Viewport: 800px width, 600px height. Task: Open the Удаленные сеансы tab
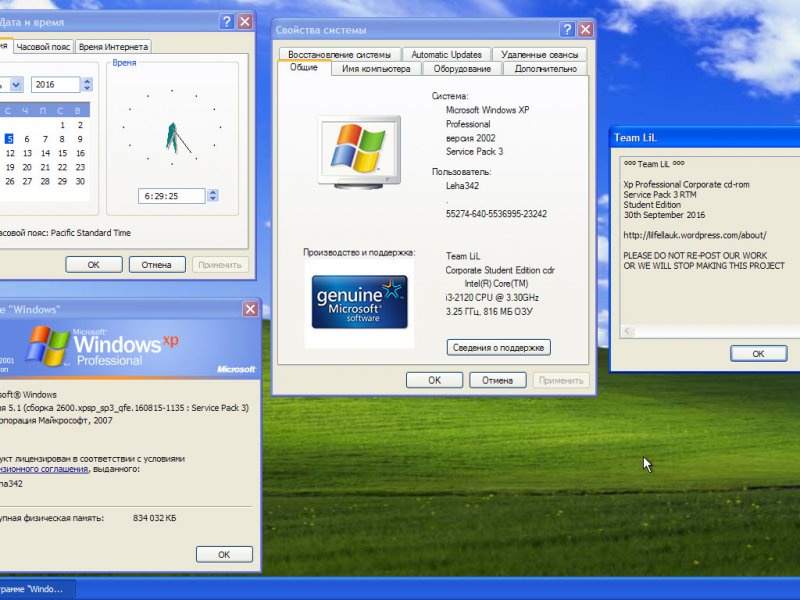(x=539, y=54)
